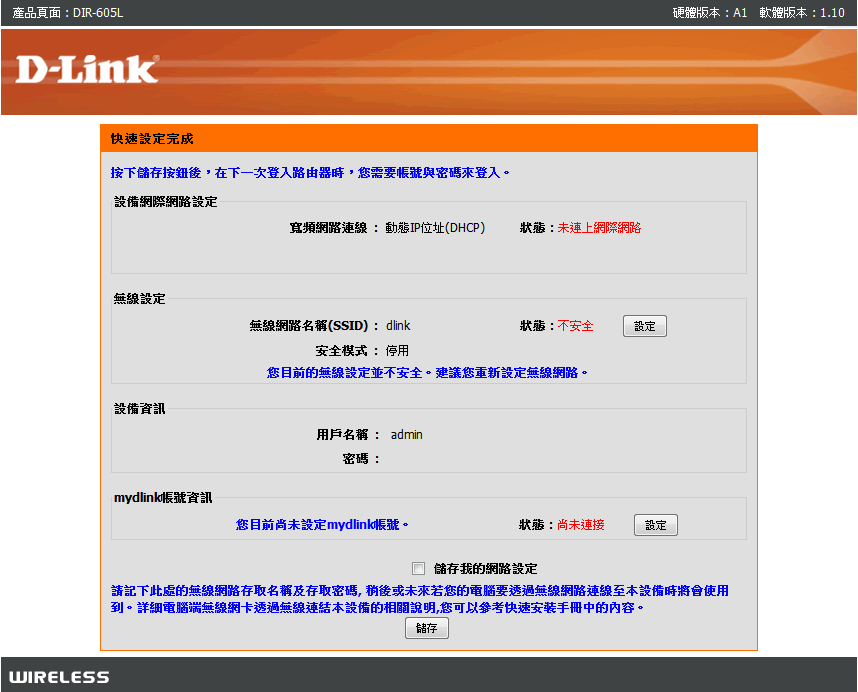
Task: Click the 用戶名稱 label
Action: (x=347, y=435)
